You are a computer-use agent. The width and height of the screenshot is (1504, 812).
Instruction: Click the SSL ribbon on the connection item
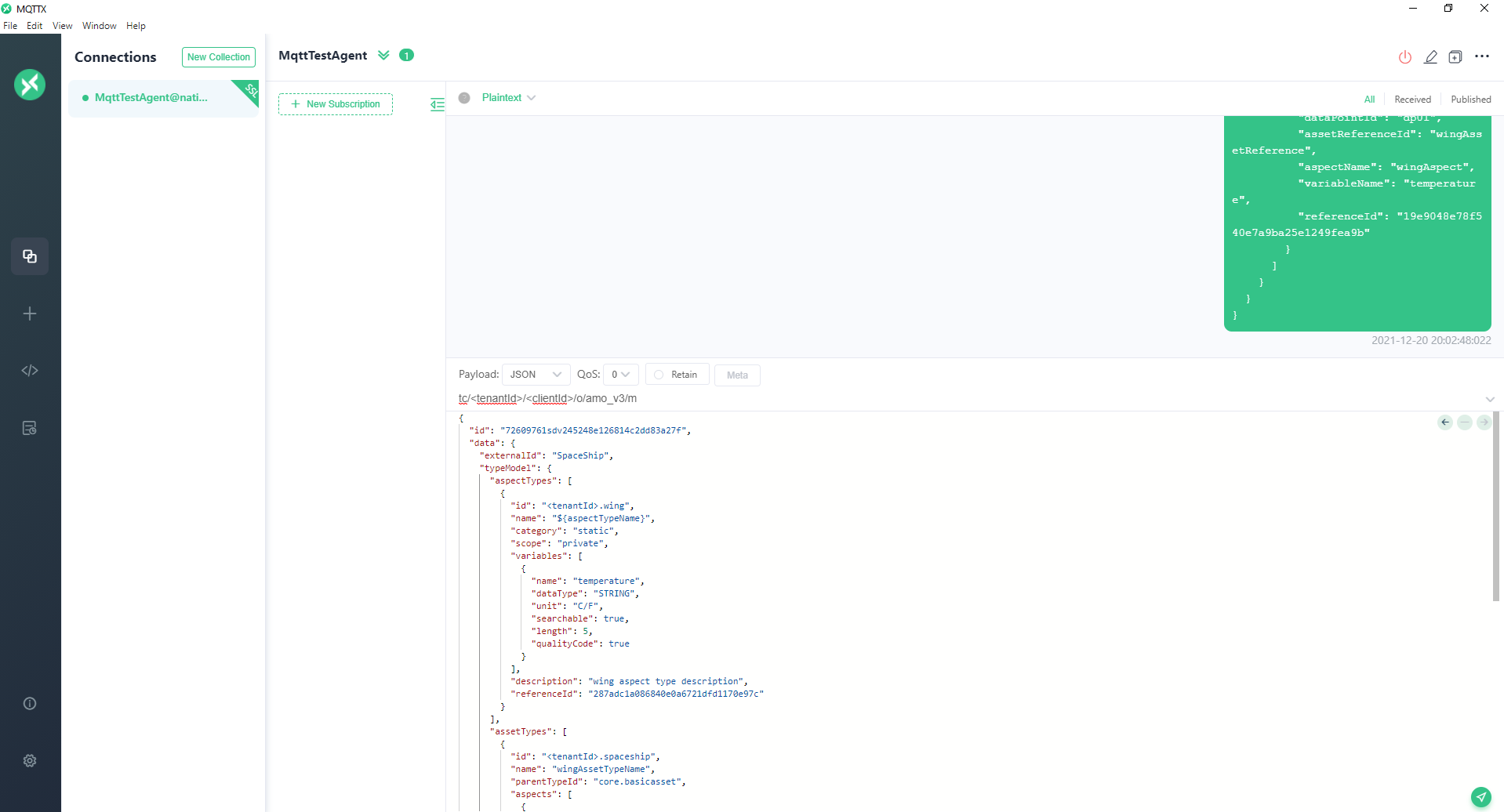249,91
